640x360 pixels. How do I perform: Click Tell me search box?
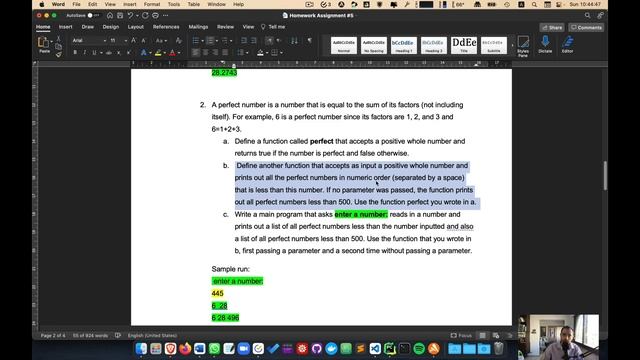273,27
